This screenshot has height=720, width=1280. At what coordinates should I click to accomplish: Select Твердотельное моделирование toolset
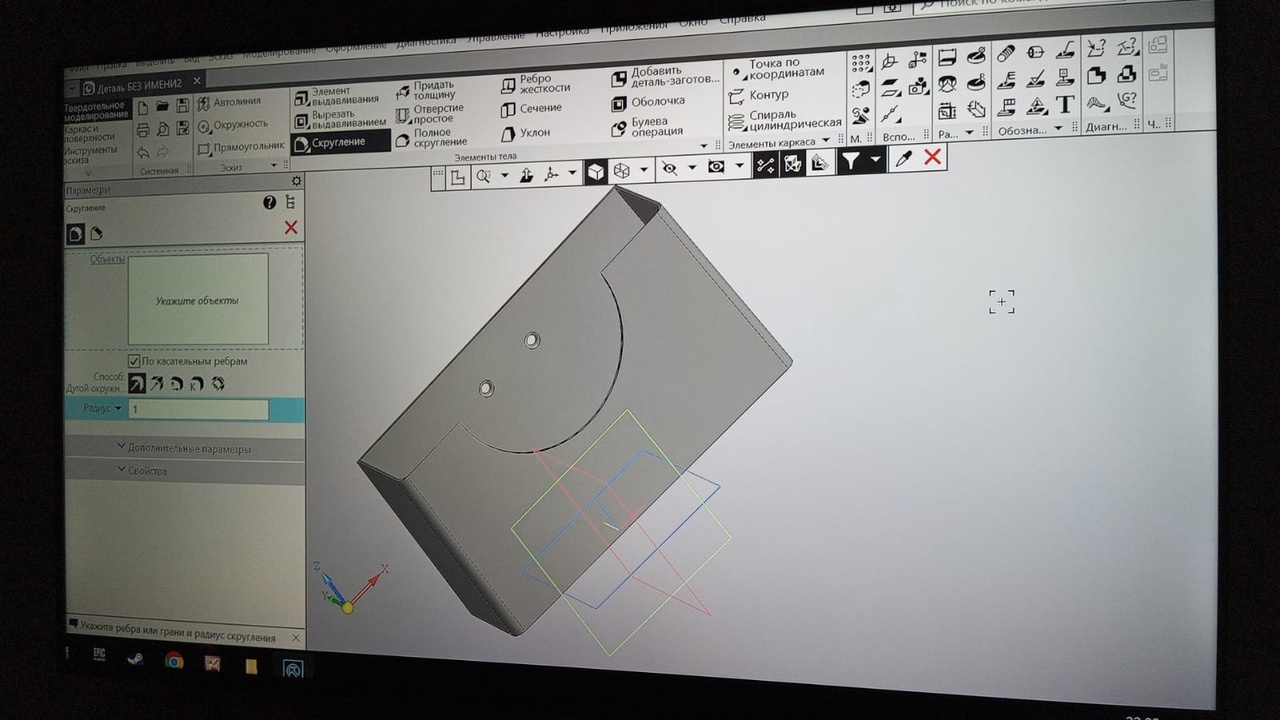click(x=97, y=111)
